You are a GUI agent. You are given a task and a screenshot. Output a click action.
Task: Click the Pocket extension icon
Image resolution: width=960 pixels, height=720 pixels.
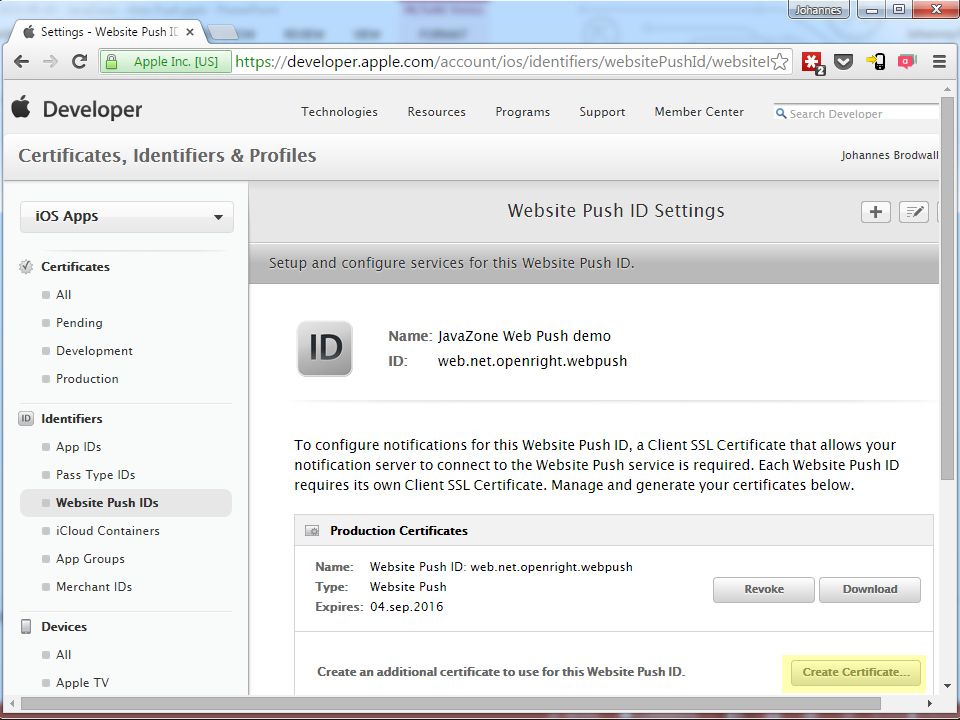[x=844, y=61]
